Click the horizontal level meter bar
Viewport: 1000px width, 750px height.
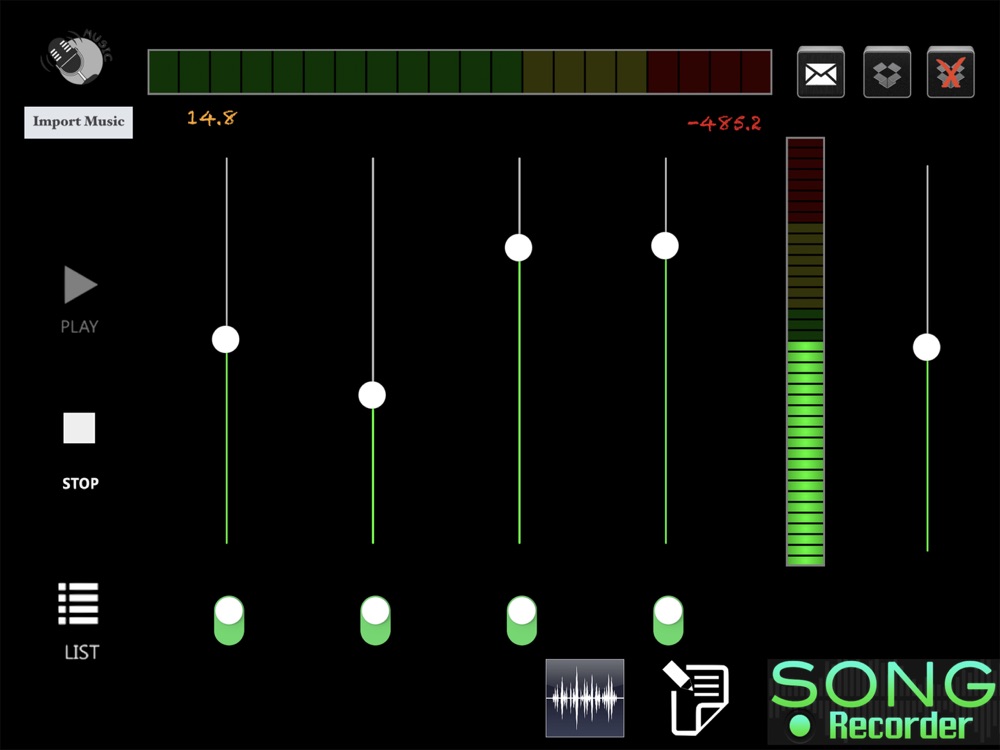(460, 72)
